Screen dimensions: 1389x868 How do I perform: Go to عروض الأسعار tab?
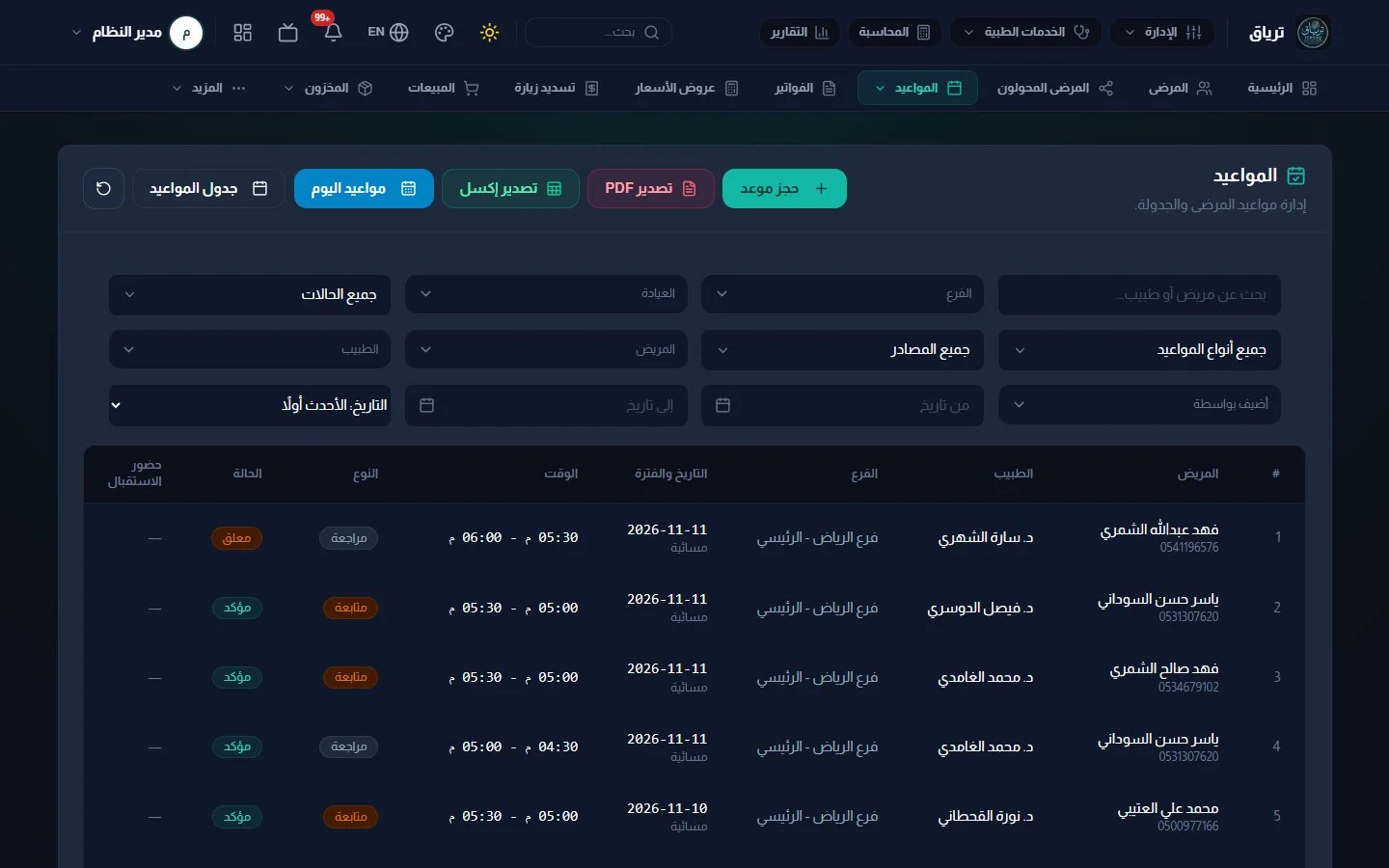(687, 88)
